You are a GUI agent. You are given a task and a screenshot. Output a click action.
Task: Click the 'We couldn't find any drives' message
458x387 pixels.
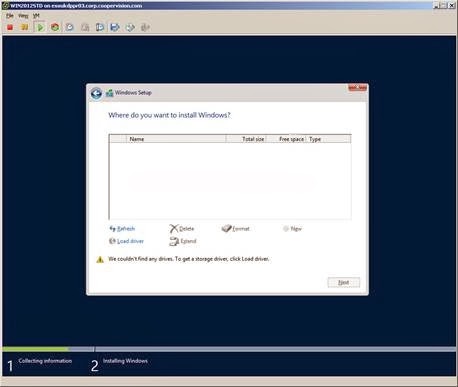coord(189,259)
